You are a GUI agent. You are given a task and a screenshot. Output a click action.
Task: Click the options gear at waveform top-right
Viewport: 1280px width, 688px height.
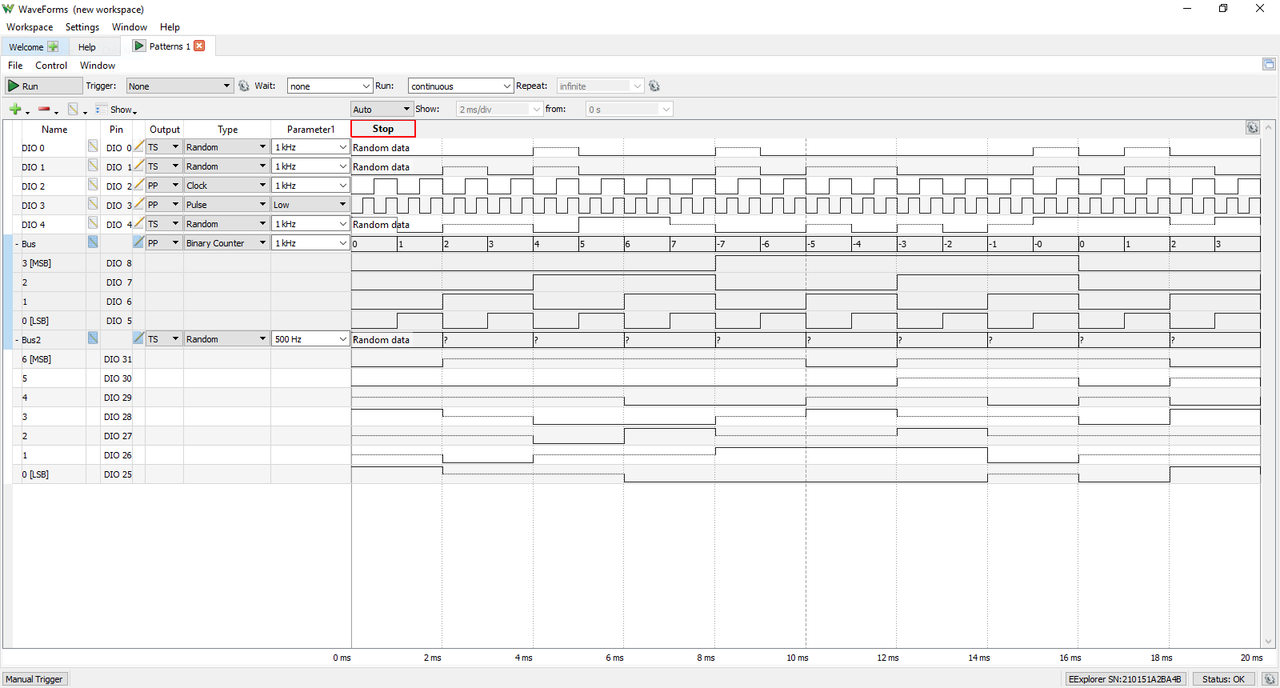pos(1251,128)
